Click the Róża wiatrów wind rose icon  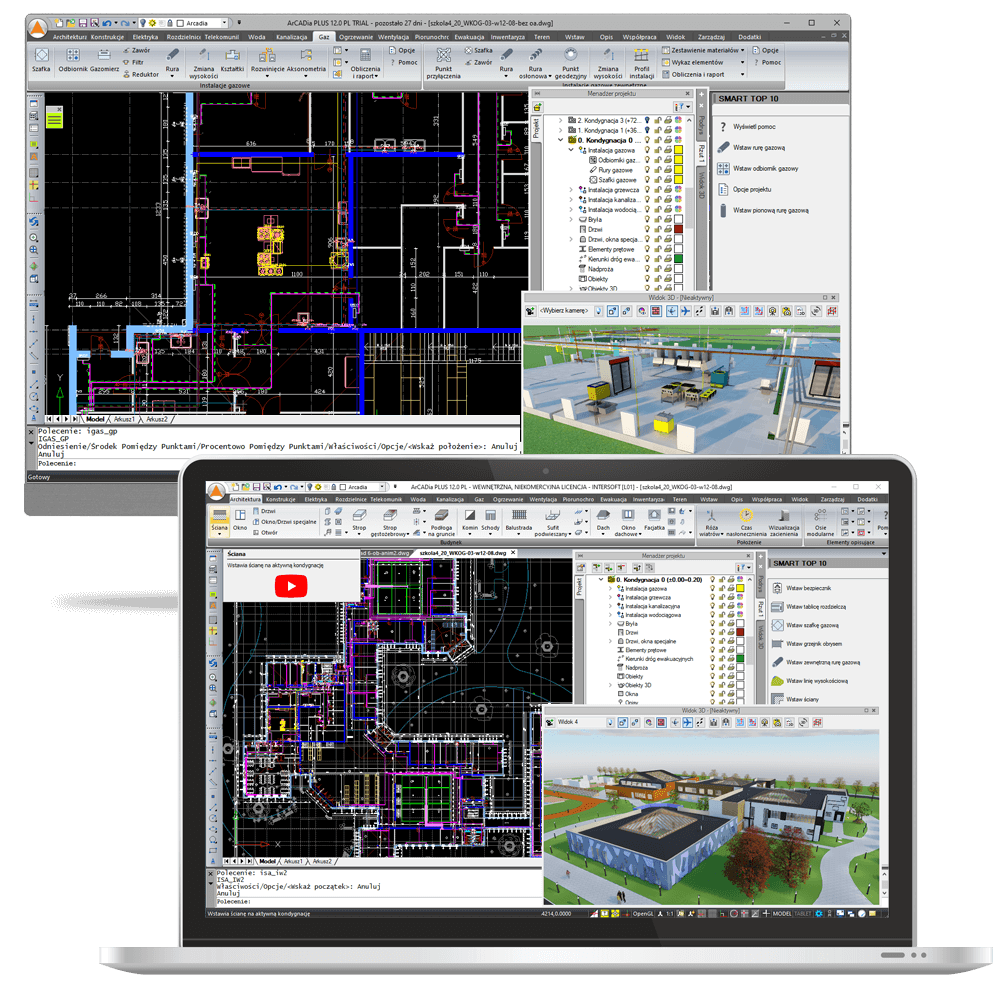coord(712,520)
